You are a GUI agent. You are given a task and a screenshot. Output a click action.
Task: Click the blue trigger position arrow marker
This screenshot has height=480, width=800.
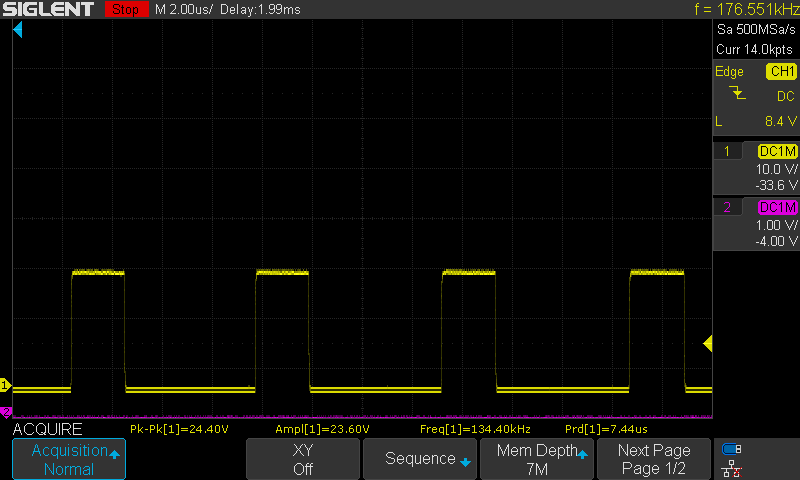pos(18,30)
